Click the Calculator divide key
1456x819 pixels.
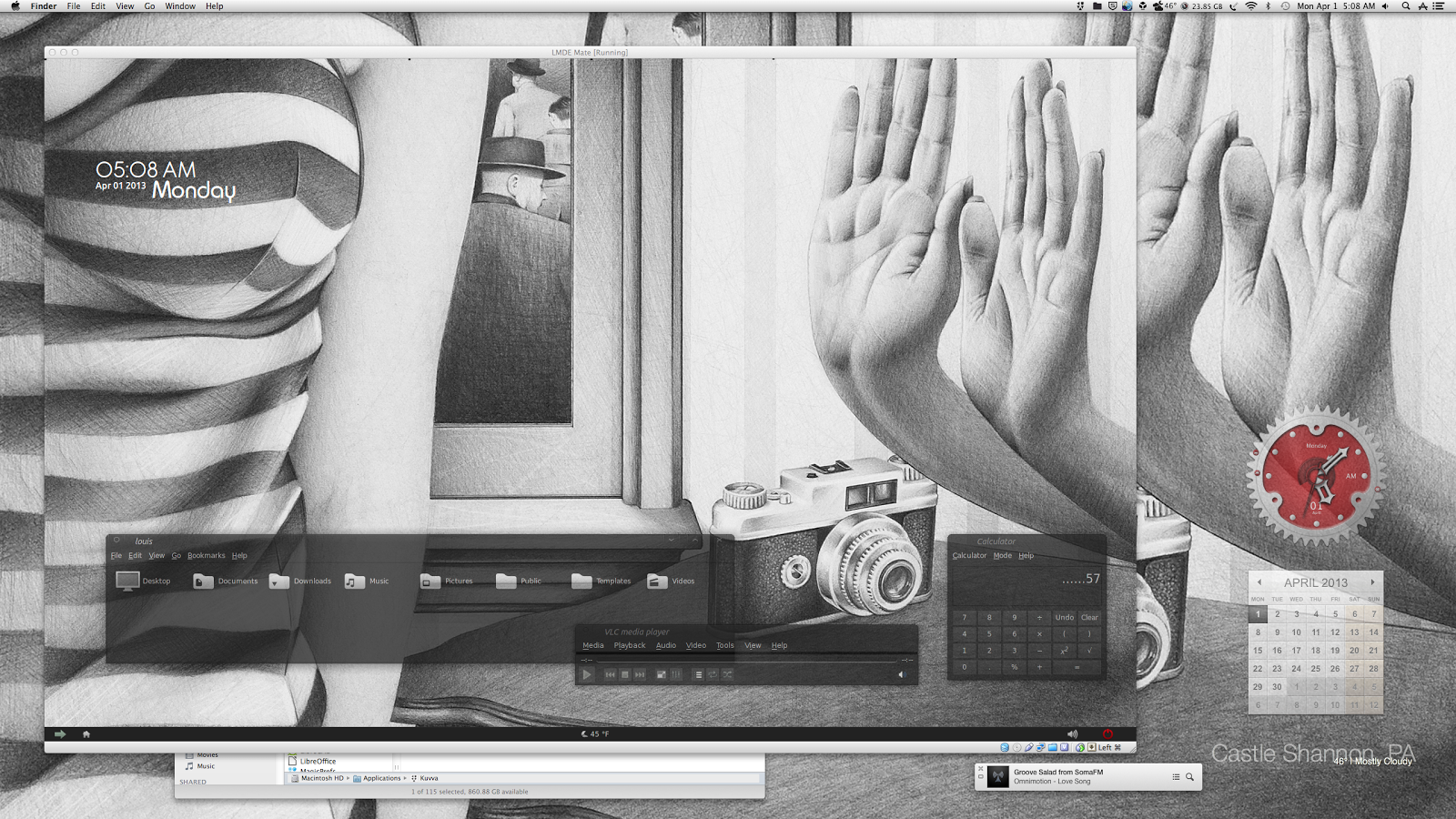pos(1039,617)
